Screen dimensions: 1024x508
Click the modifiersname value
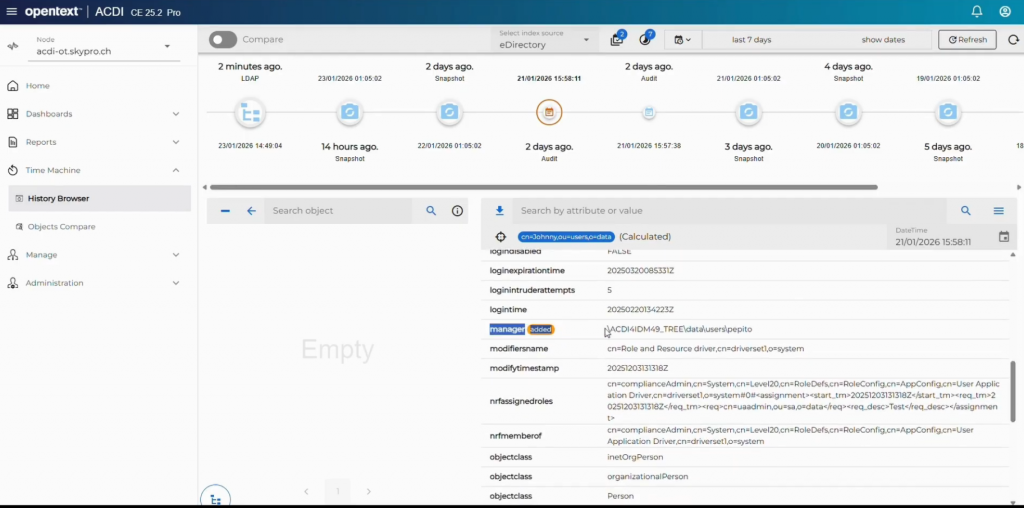click(705, 349)
